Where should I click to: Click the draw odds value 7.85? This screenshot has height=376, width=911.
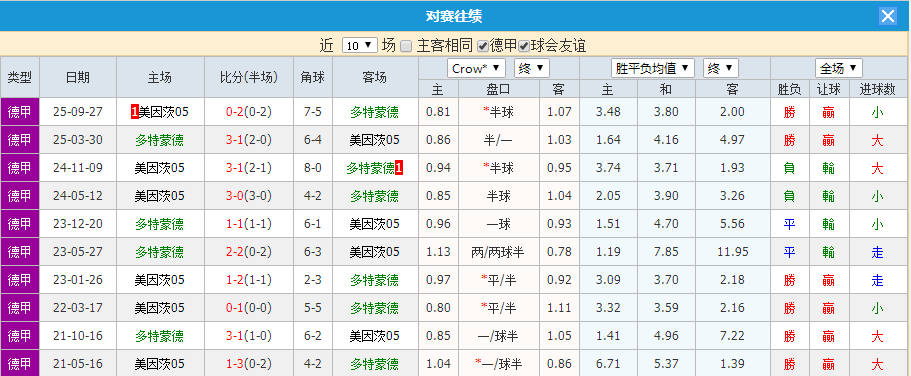pyautogui.click(x=666, y=252)
